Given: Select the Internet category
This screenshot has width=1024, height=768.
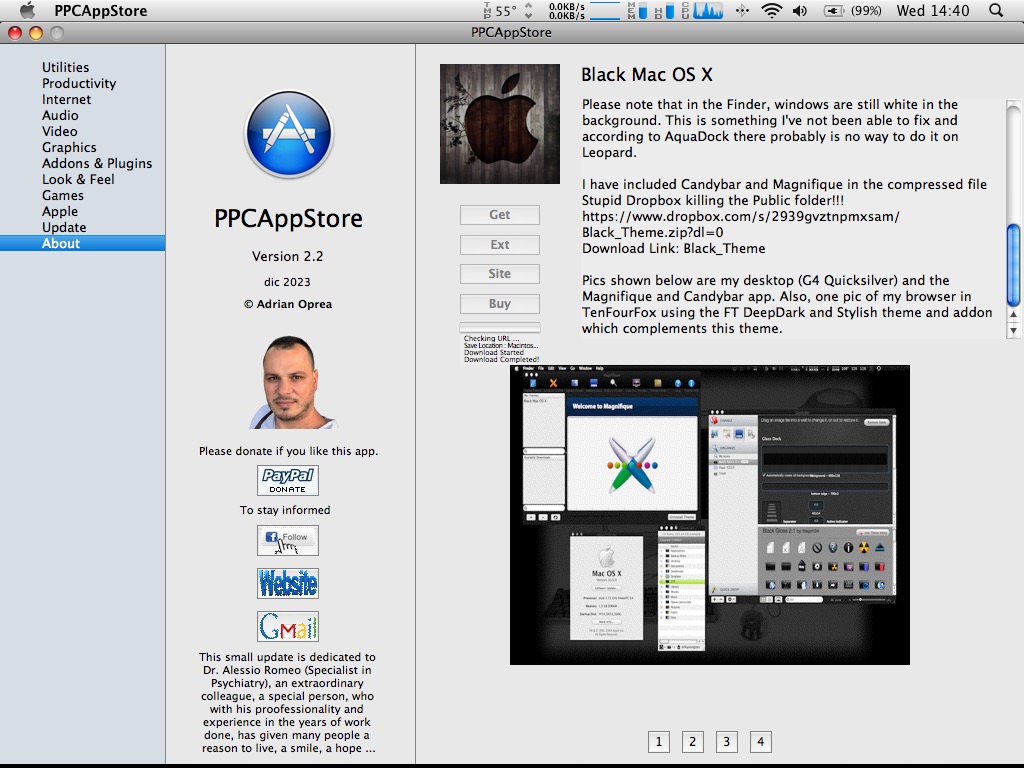Looking at the screenshot, I should pyautogui.click(x=67, y=99).
